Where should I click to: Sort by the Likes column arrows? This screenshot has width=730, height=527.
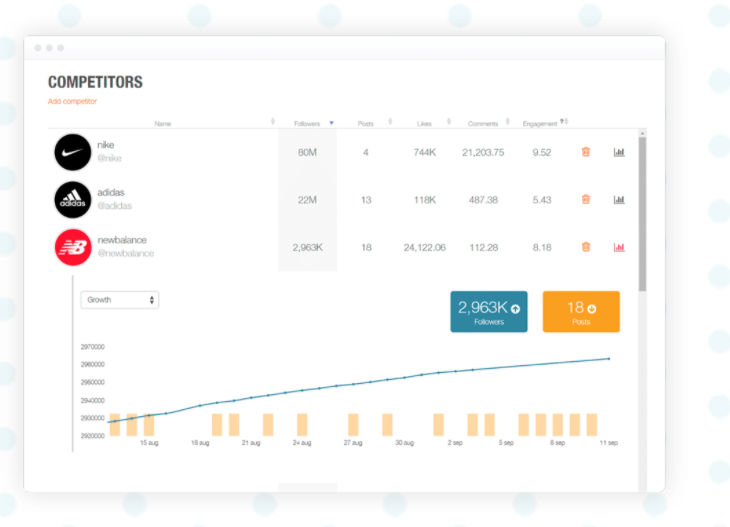[449, 122]
